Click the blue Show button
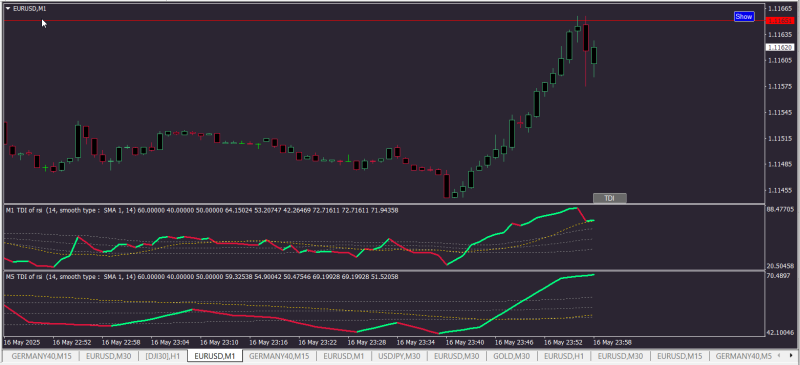The width and height of the screenshot is (800, 365). click(x=744, y=16)
